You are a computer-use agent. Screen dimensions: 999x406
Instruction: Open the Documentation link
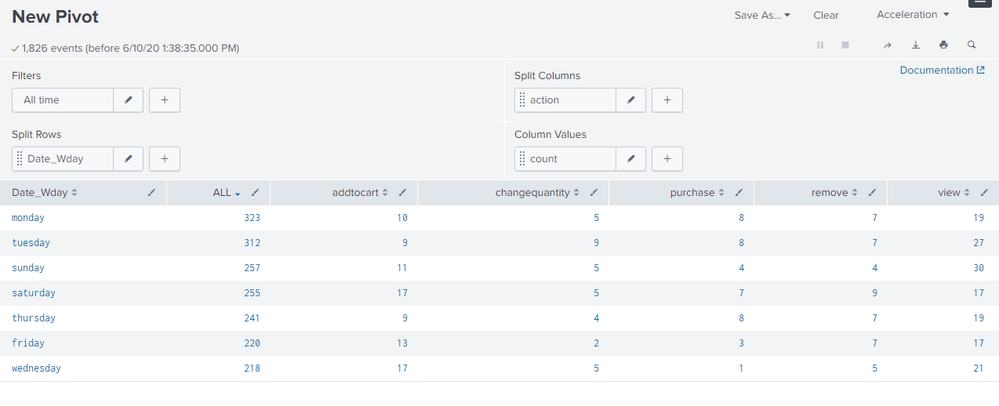point(942,70)
